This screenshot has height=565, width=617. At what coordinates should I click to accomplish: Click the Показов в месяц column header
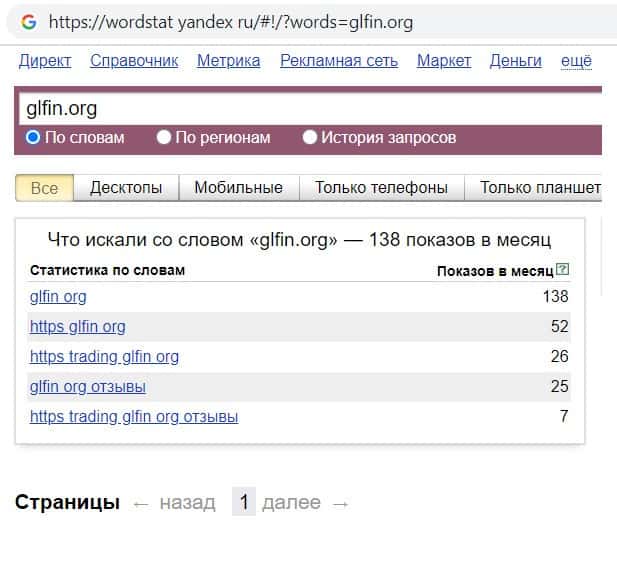[x=495, y=271]
